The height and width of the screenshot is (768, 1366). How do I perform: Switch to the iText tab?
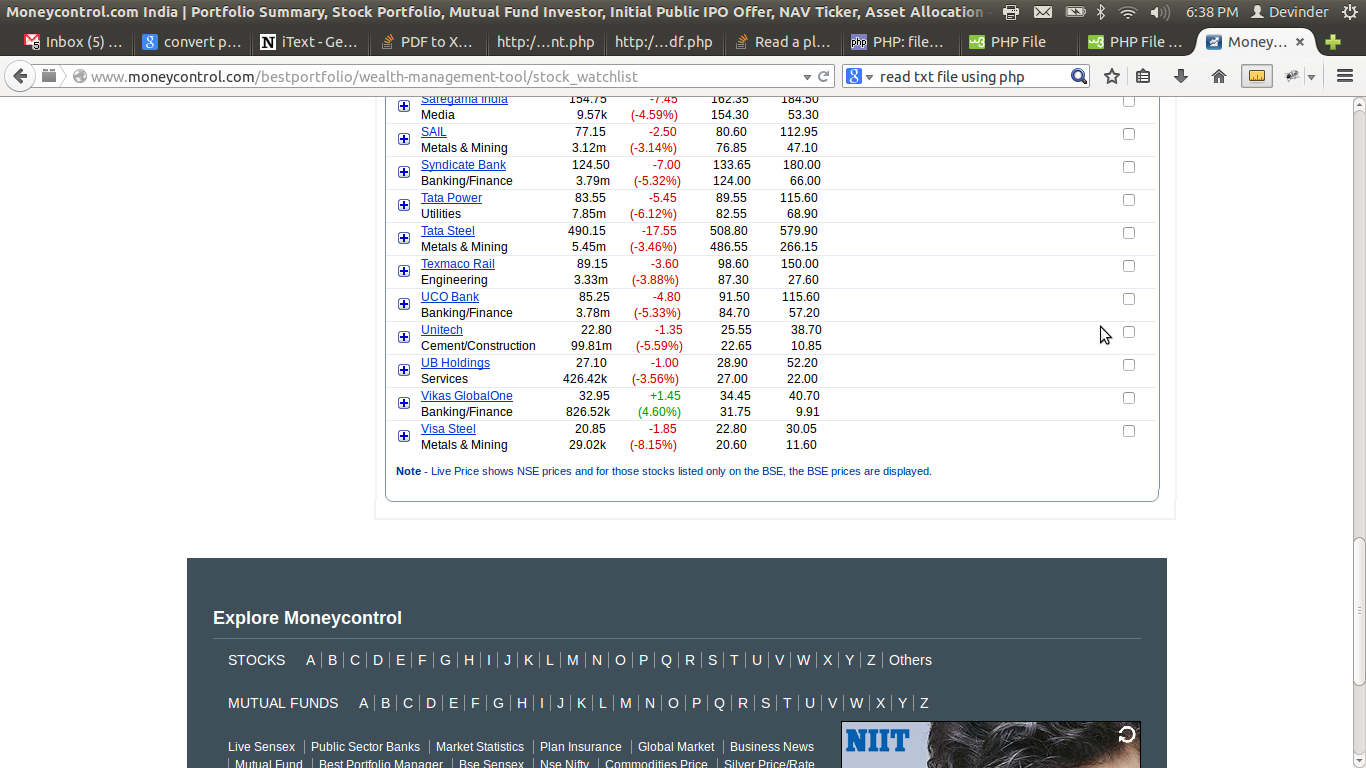point(310,42)
